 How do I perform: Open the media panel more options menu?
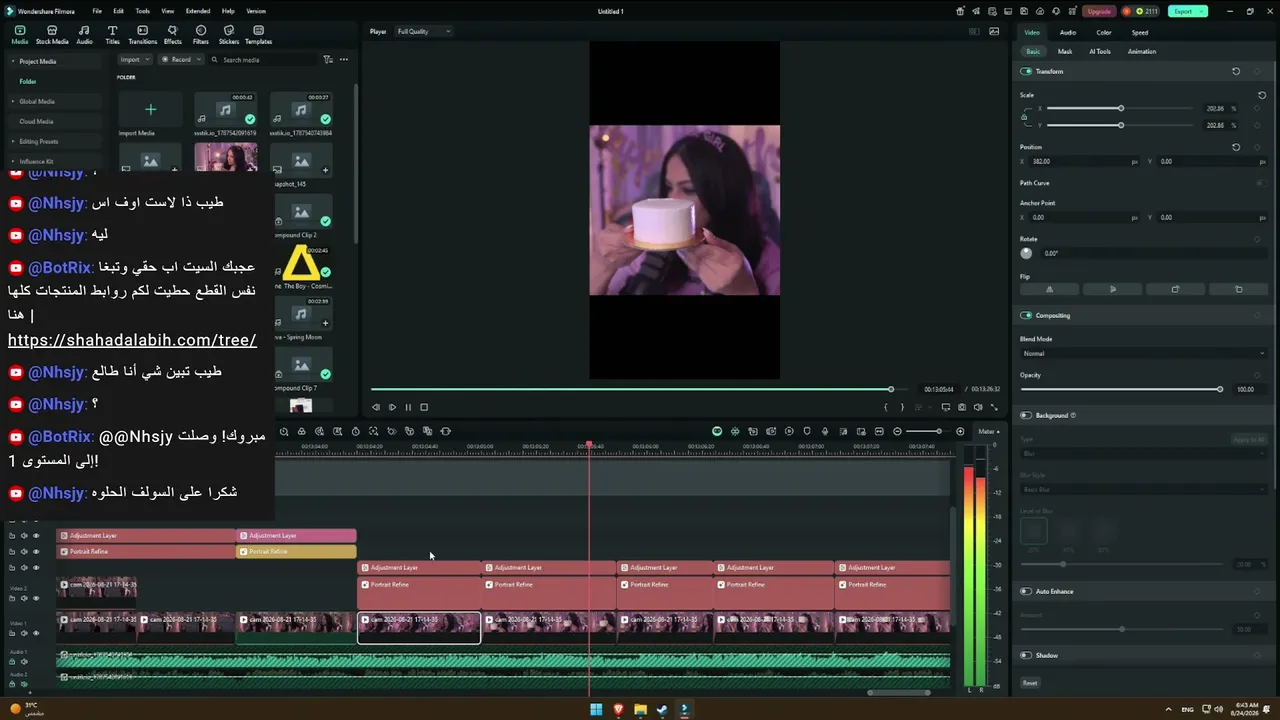tap(344, 60)
